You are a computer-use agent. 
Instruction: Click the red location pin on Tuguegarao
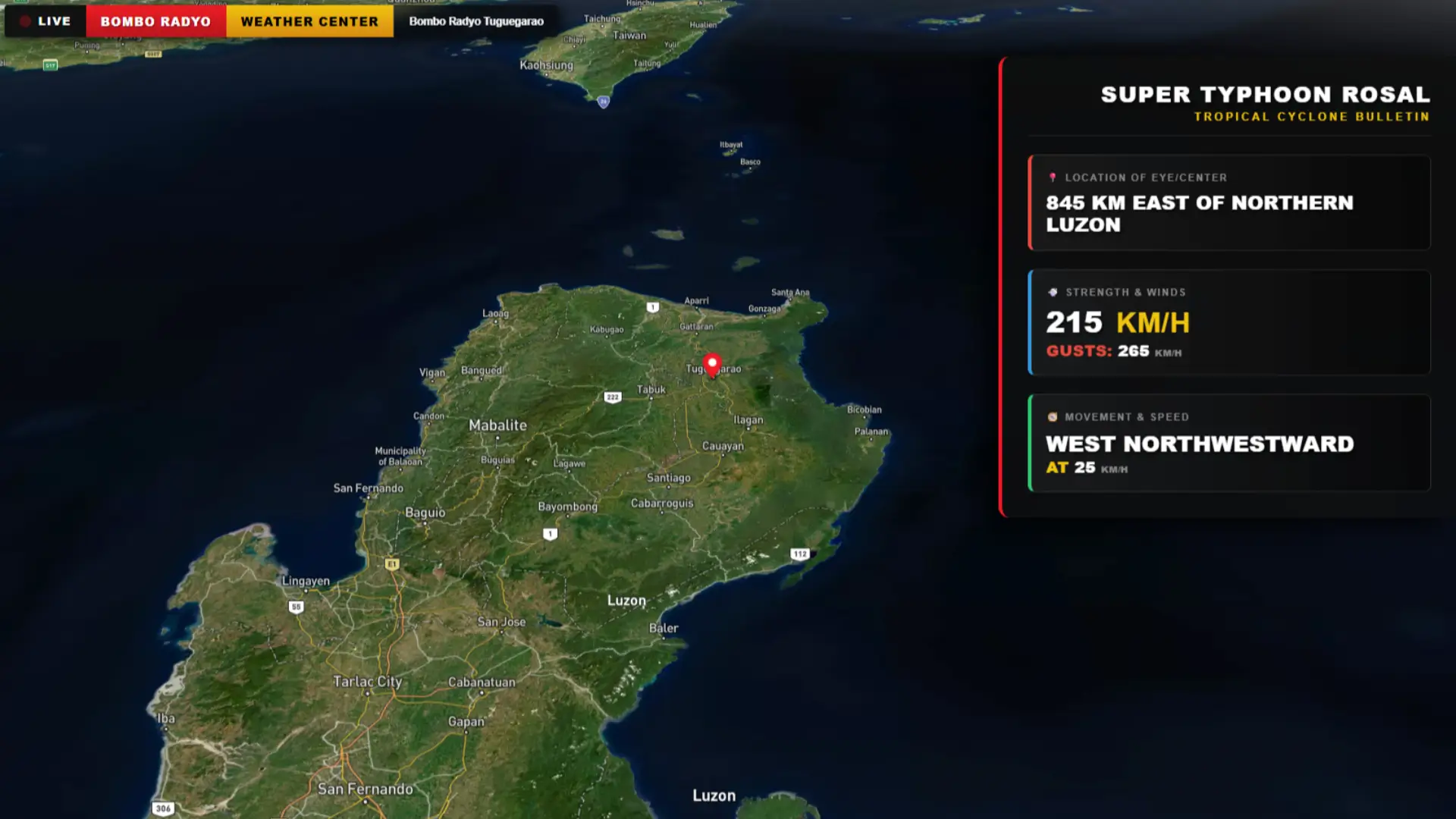pyautogui.click(x=712, y=366)
